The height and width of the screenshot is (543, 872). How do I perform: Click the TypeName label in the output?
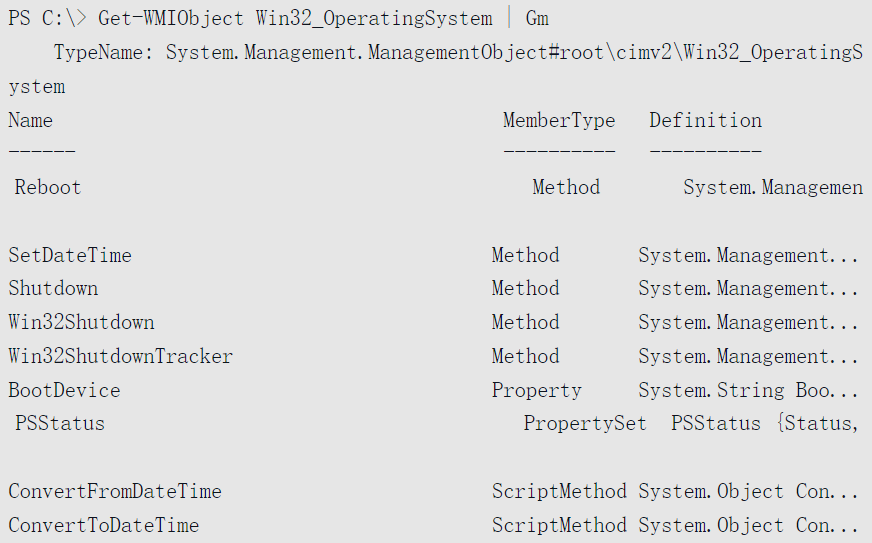(x=103, y=52)
